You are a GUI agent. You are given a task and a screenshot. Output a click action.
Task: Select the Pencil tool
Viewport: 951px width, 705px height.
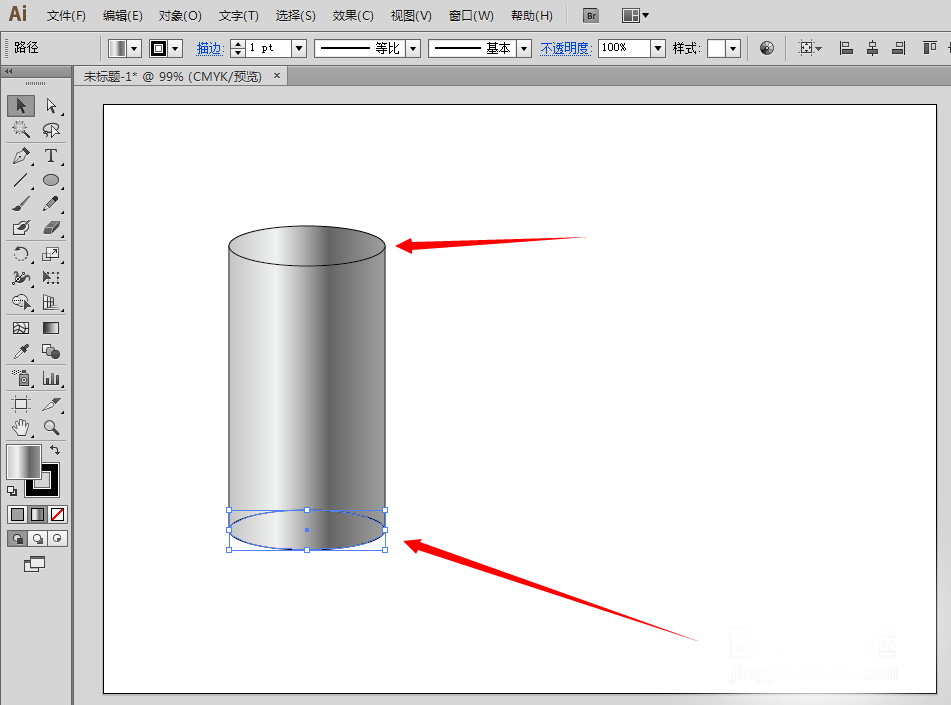coord(51,204)
